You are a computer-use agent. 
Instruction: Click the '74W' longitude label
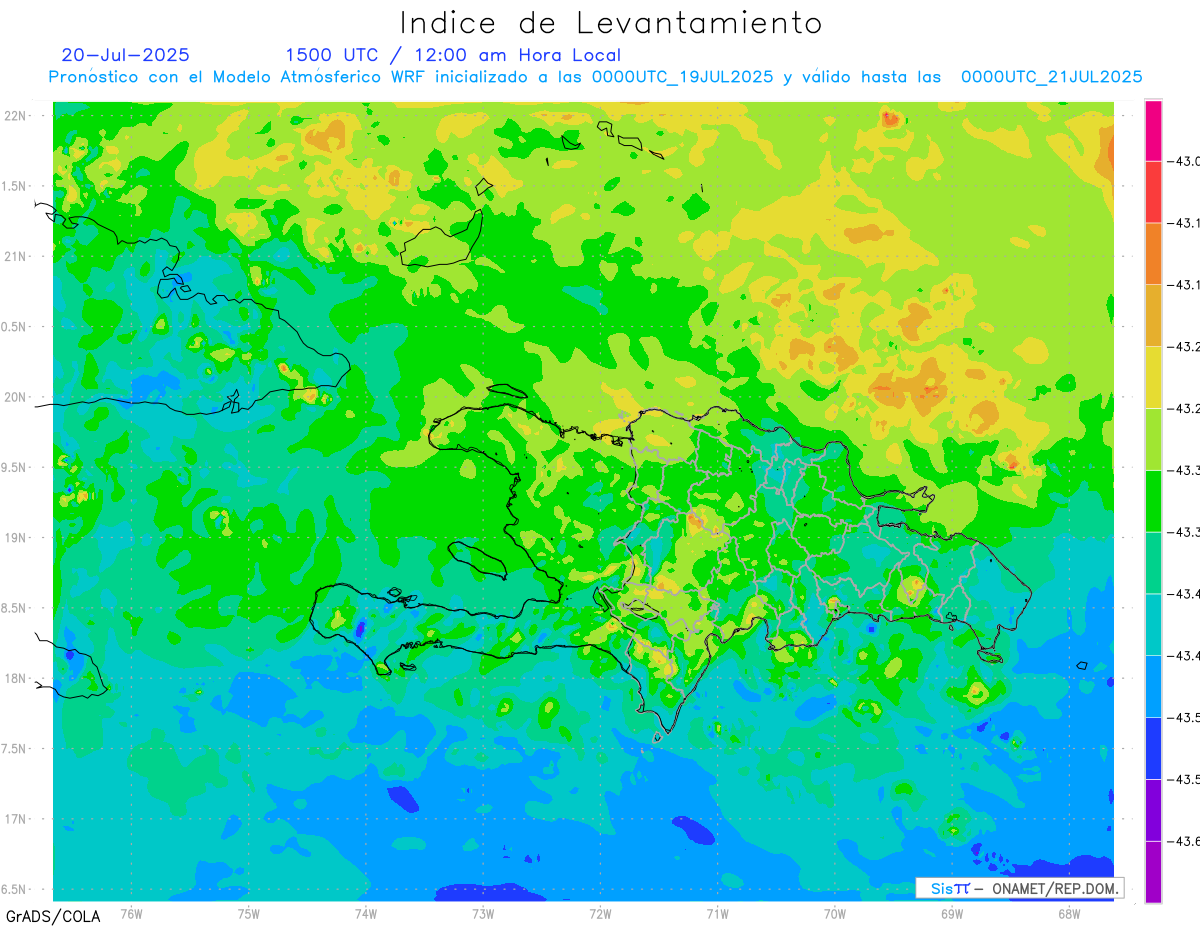coord(366,914)
